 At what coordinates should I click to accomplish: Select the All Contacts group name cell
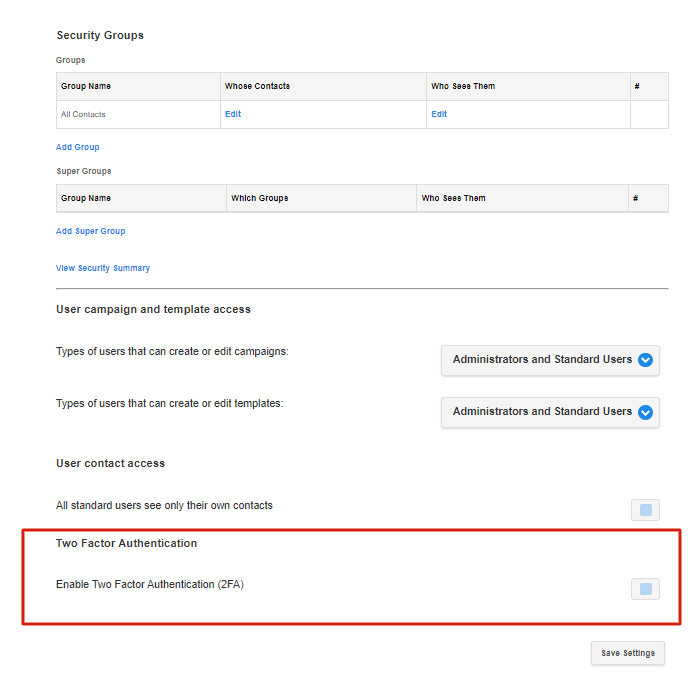(x=138, y=114)
